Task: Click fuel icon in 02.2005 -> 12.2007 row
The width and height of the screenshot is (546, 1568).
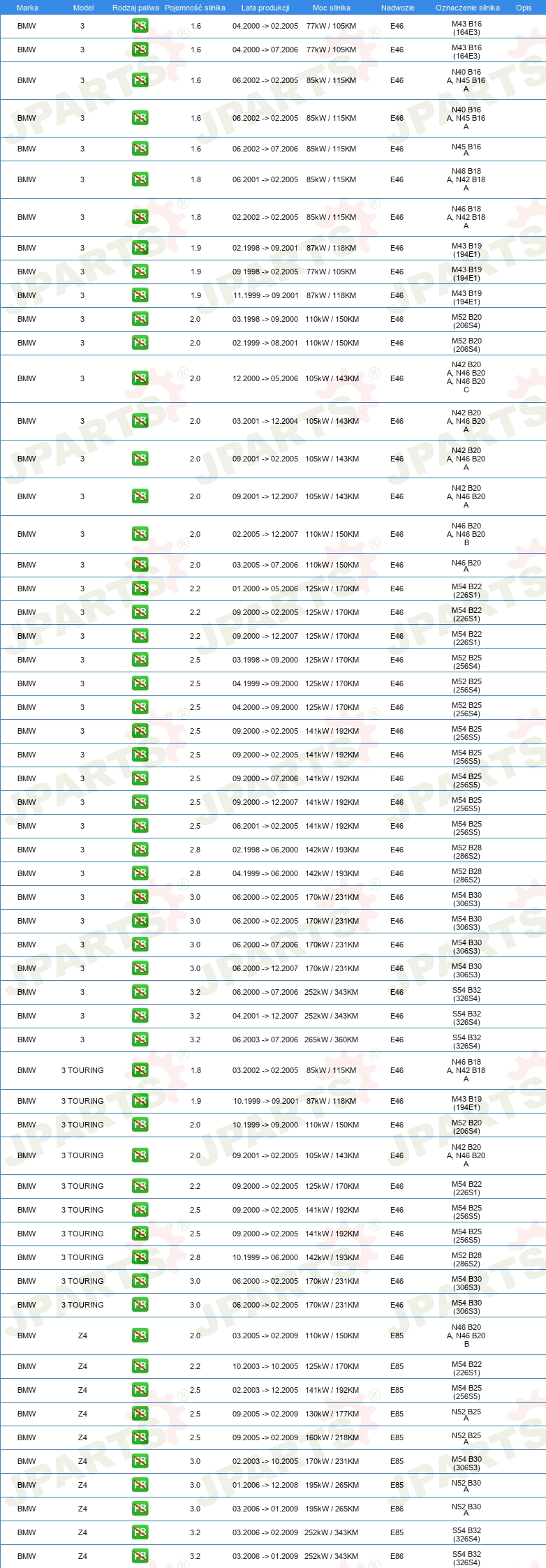Action: 140,534
